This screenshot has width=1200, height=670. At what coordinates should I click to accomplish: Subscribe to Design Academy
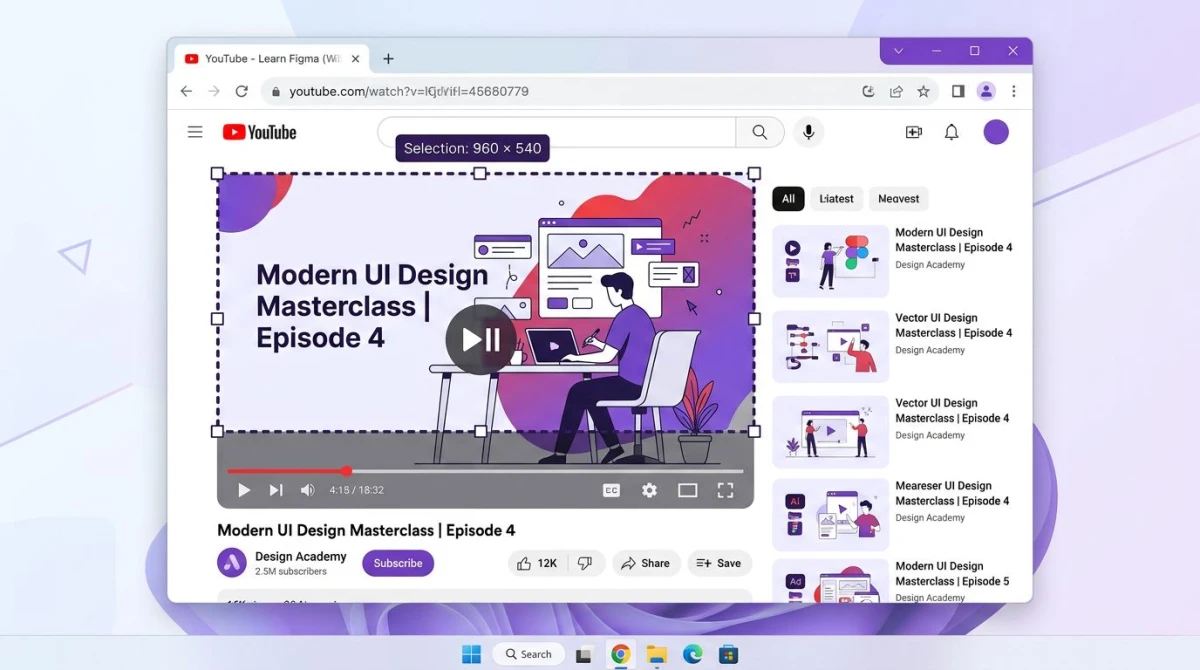tap(398, 563)
